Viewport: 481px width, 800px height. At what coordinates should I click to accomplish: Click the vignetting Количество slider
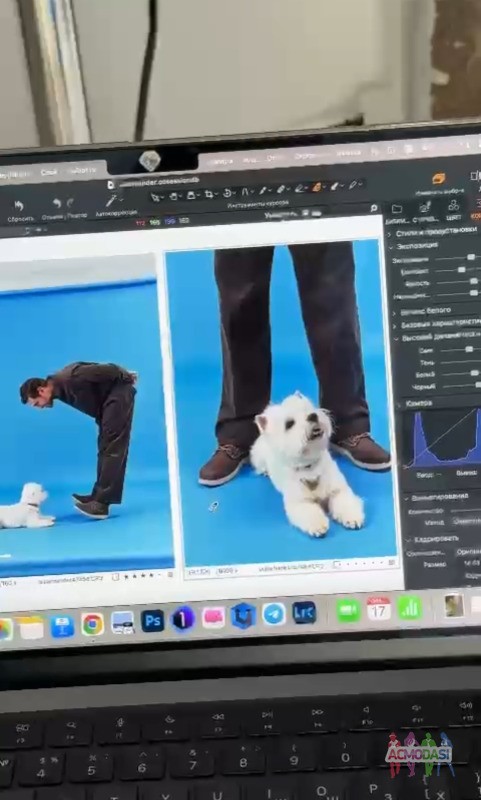pos(465,510)
